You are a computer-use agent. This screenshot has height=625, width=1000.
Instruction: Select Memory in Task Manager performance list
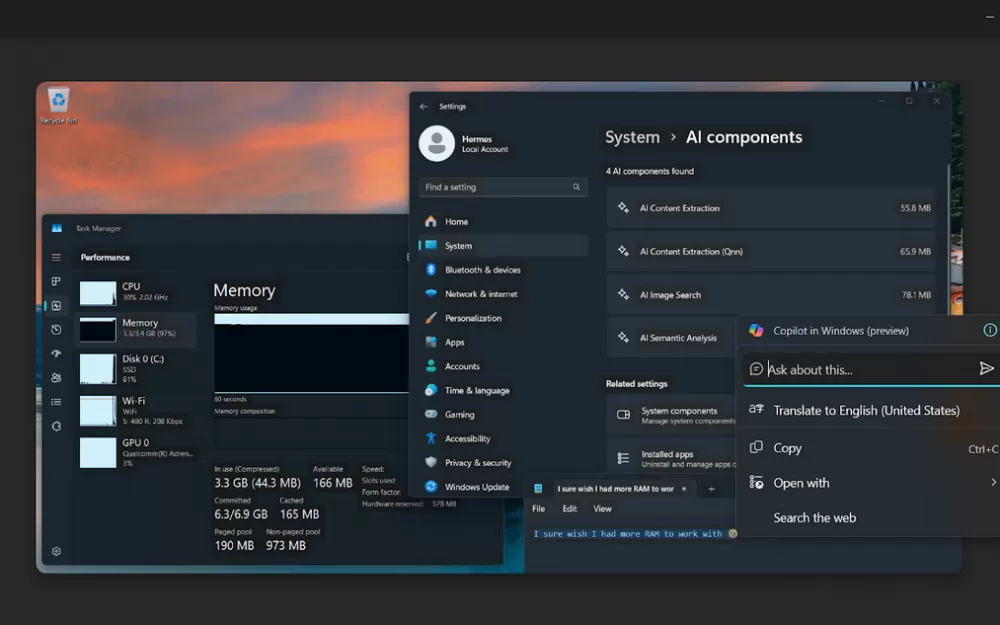point(135,330)
